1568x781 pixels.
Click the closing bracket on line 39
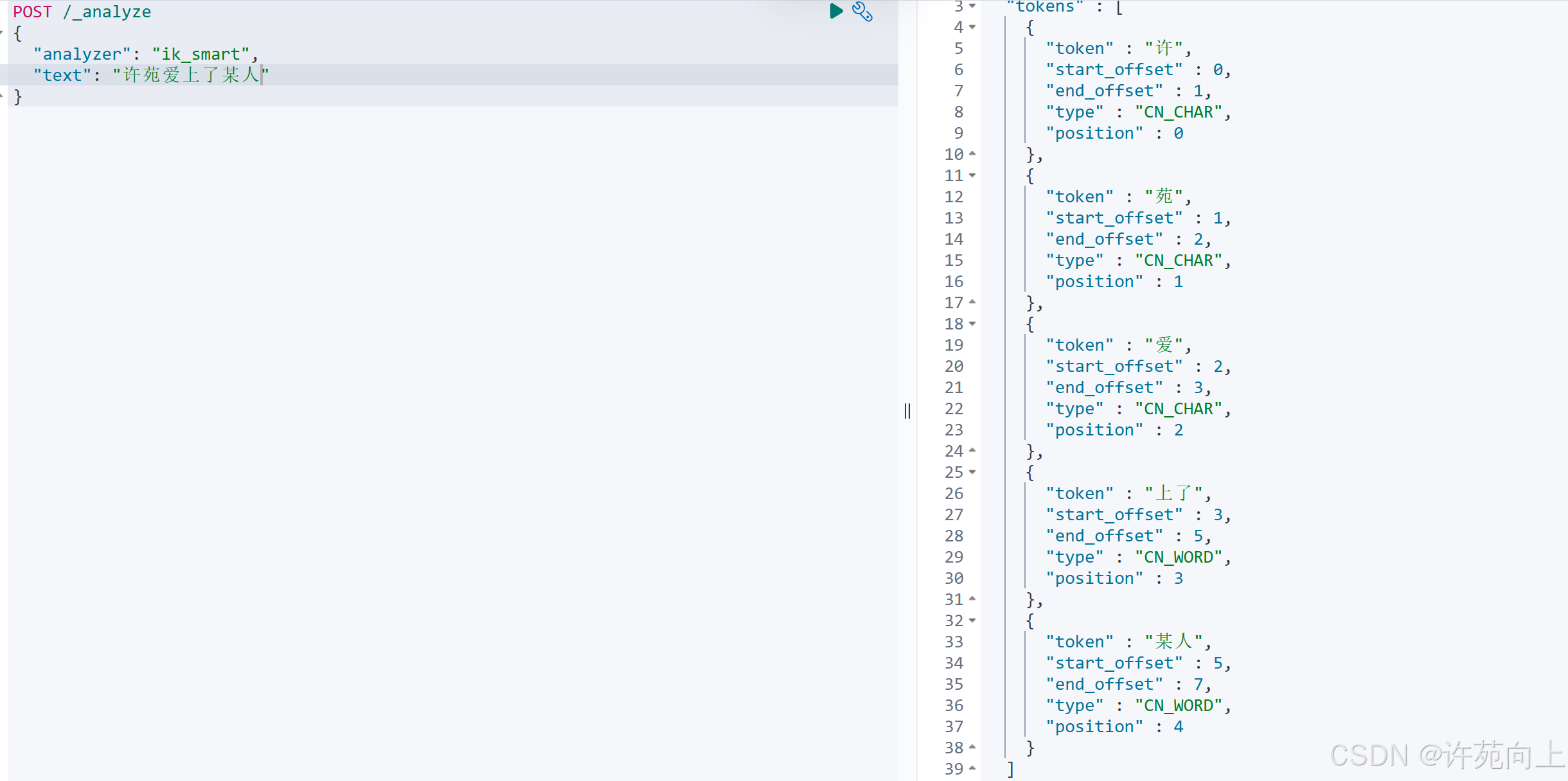click(1011, 769)
